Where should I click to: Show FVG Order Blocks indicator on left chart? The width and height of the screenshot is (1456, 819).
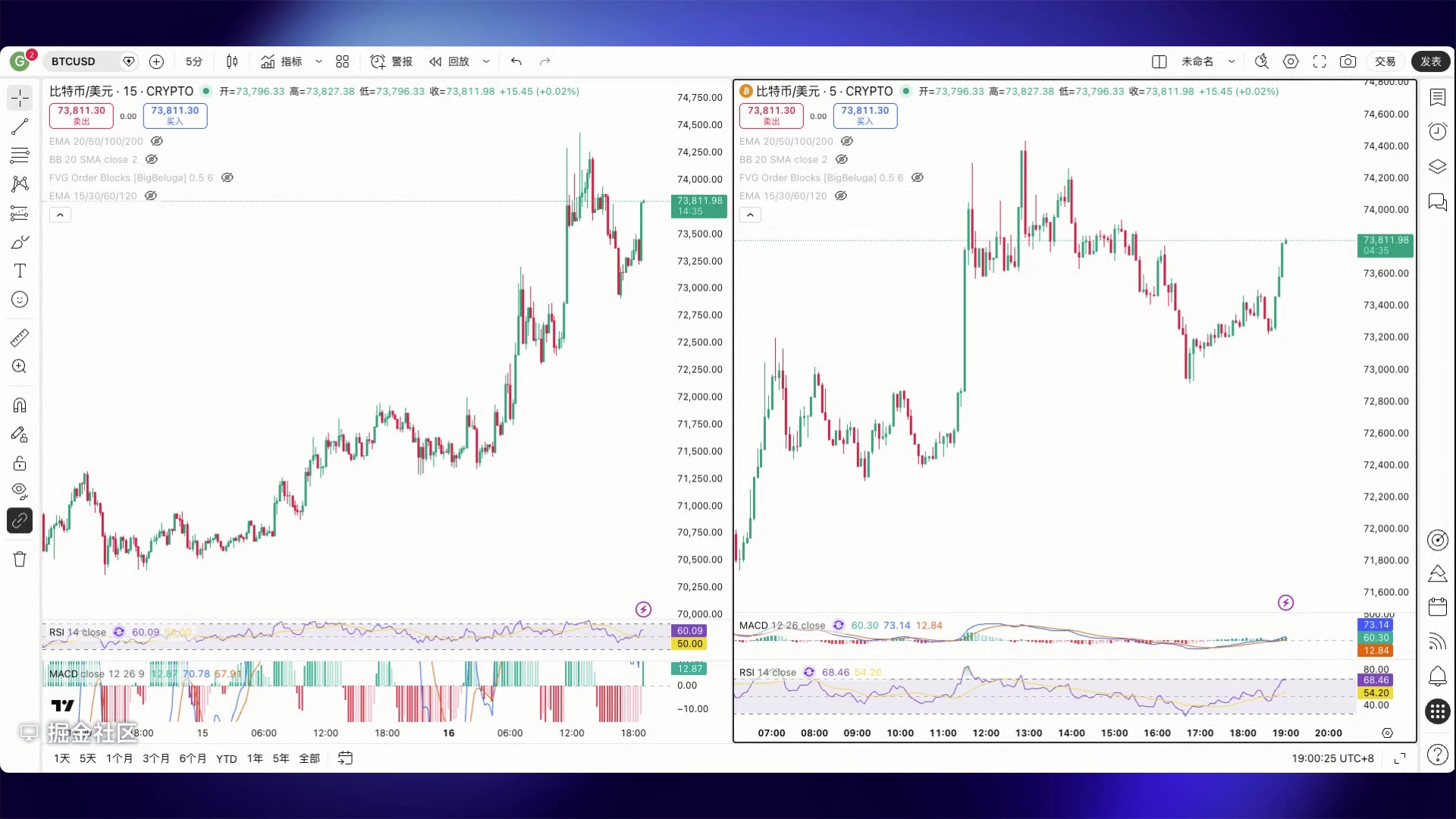(x=227, y=177)
